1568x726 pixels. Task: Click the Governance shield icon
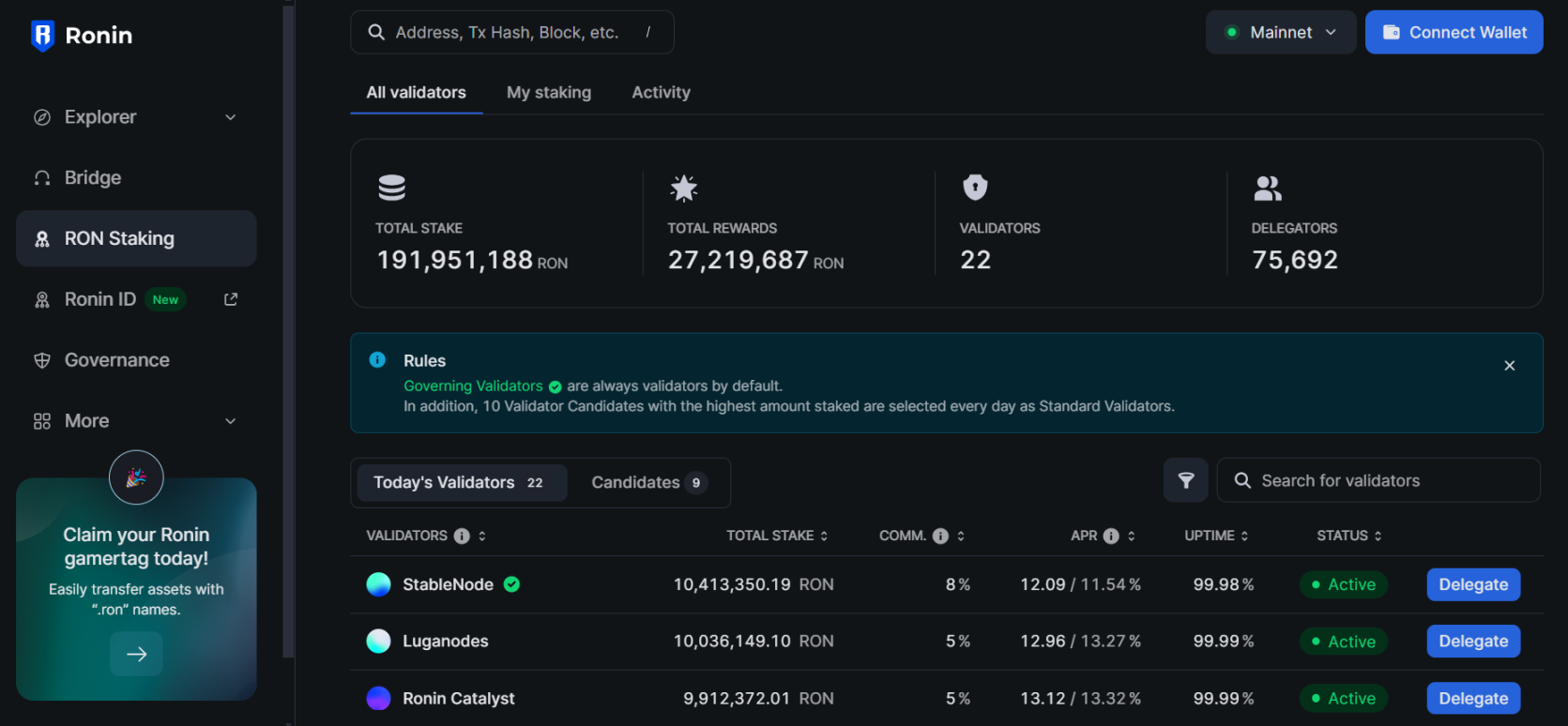(x=42, y=360)
